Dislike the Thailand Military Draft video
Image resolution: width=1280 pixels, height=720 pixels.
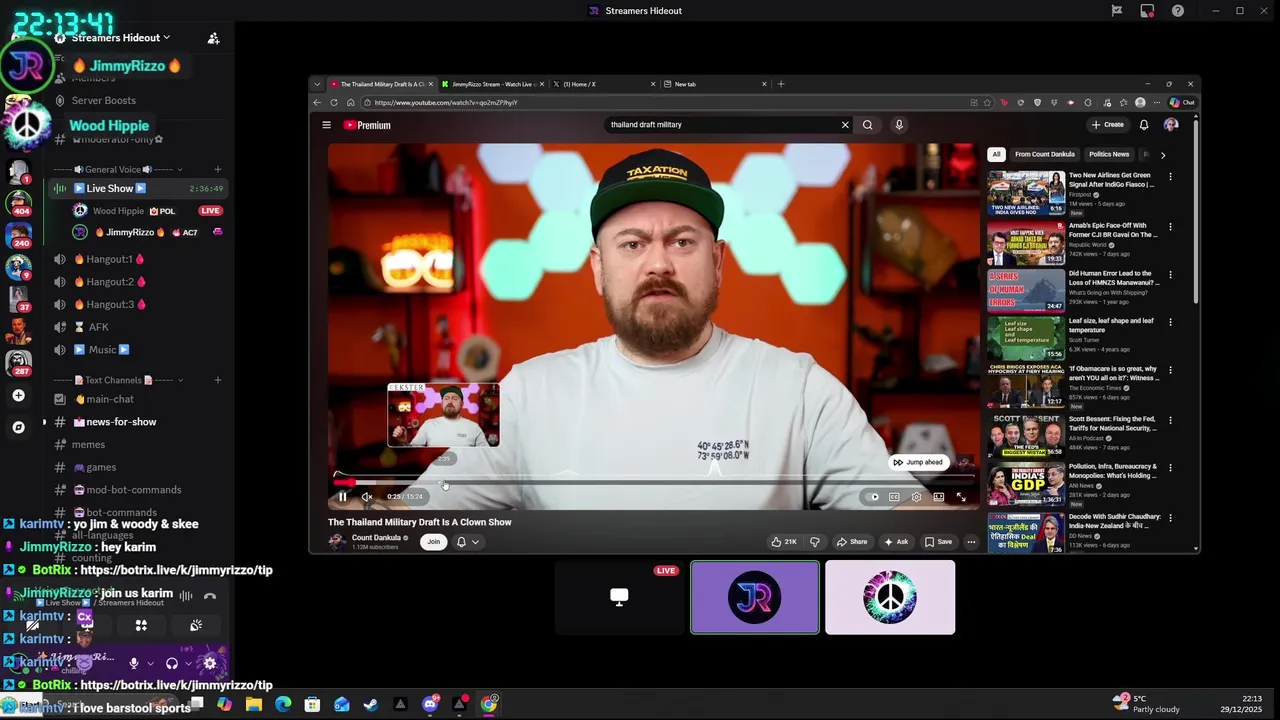click(815, 542)
